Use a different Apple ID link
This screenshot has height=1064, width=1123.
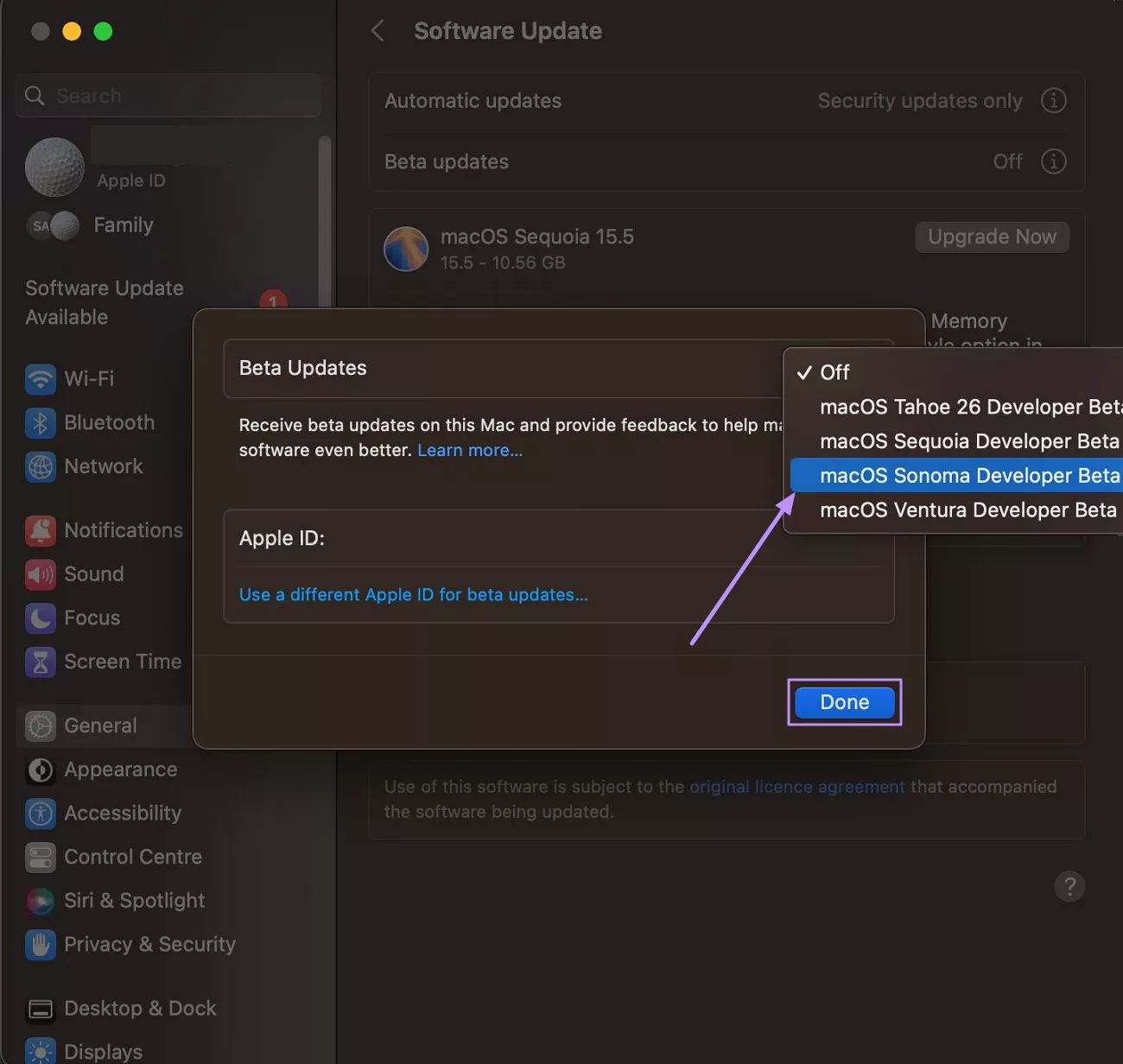pyautogui.click(x=413, y=594)
